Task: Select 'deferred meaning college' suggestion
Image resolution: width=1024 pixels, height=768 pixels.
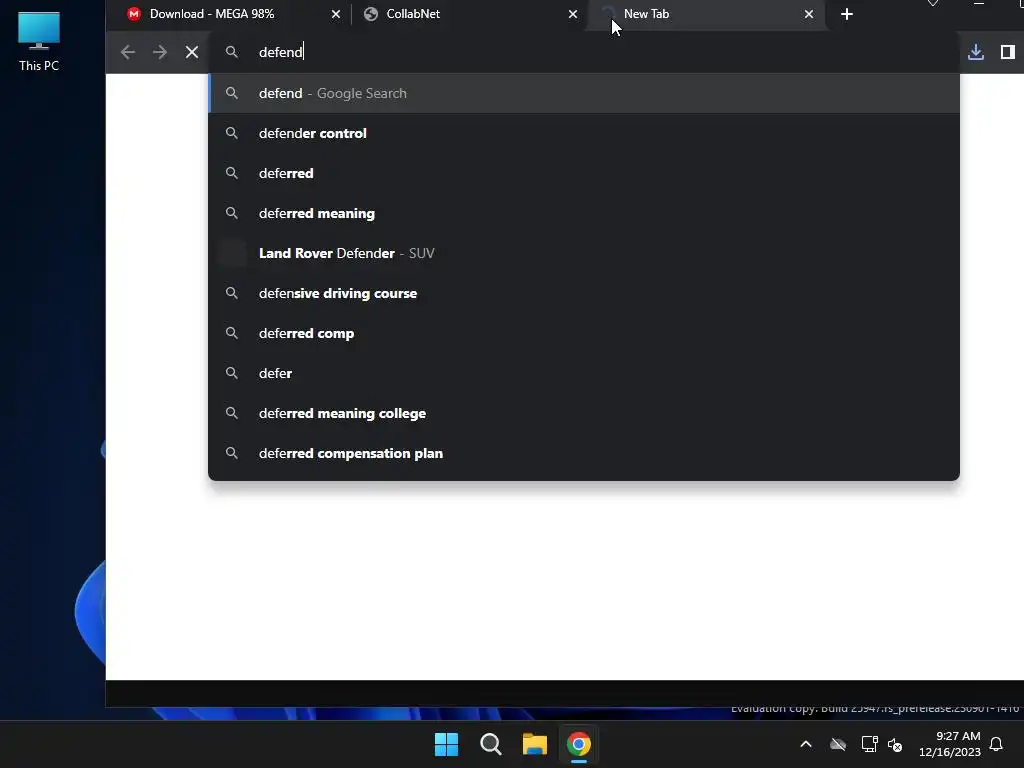Action: pyautogui.click(x=584, y=413)
